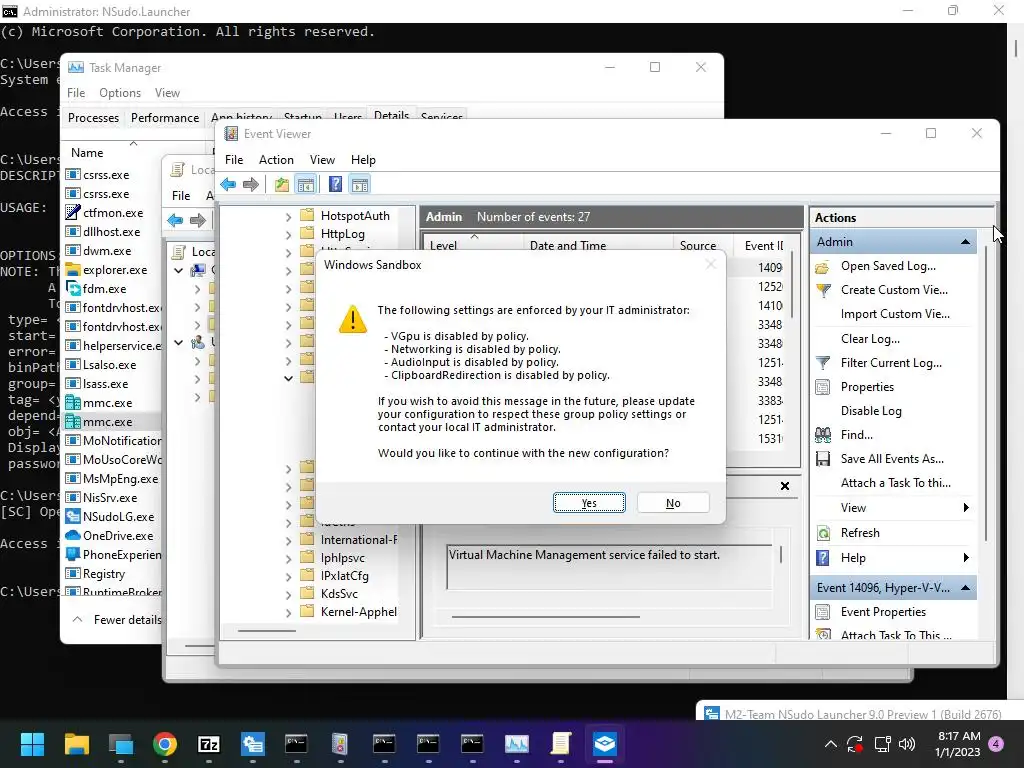Open Task Manager Options menu
The height and width of the screenshot is (768, 1024).
click(x=120, y=93)
